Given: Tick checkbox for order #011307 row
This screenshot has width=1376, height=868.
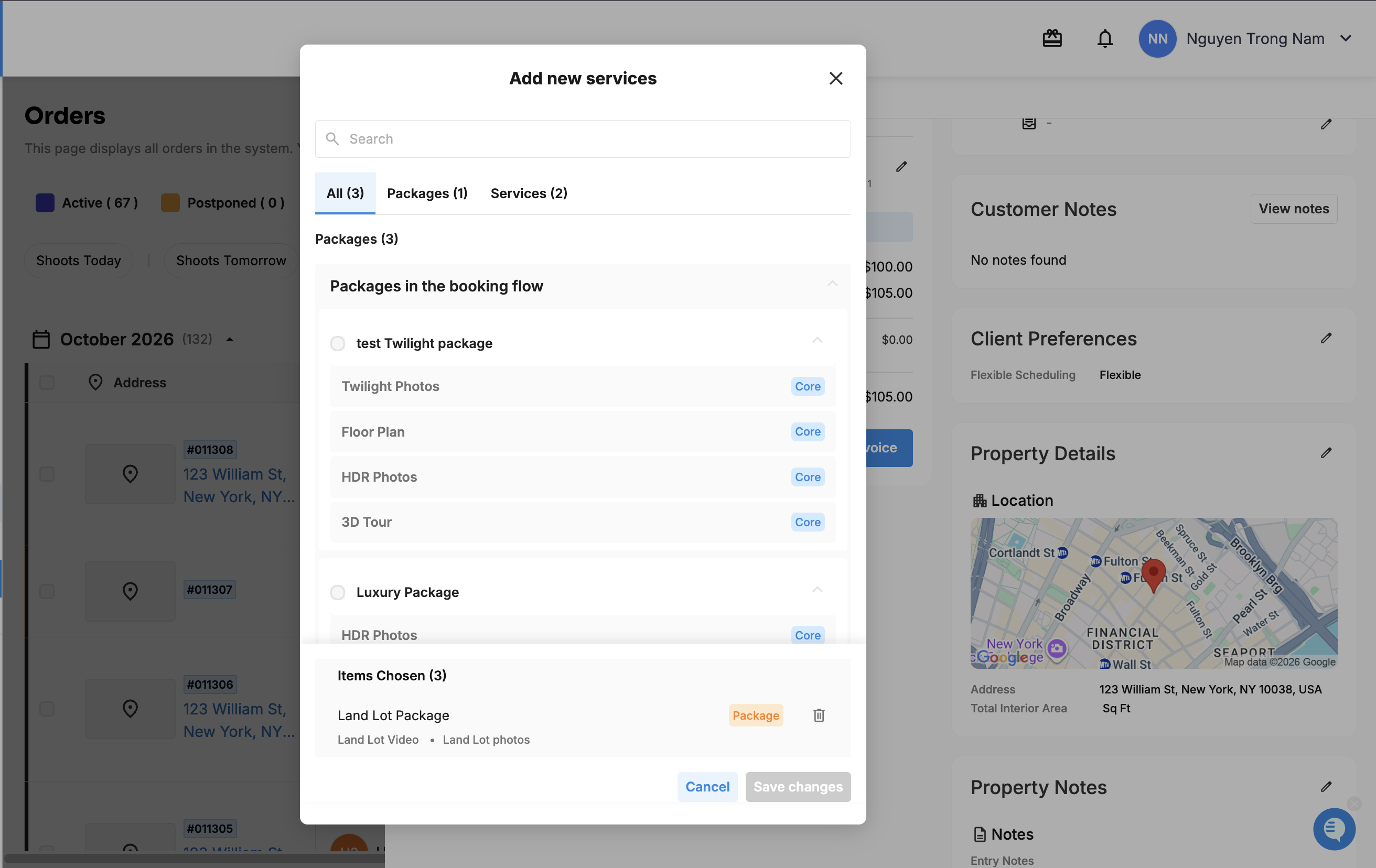Looking at the screenshot, I should click(x=47, y=591).
